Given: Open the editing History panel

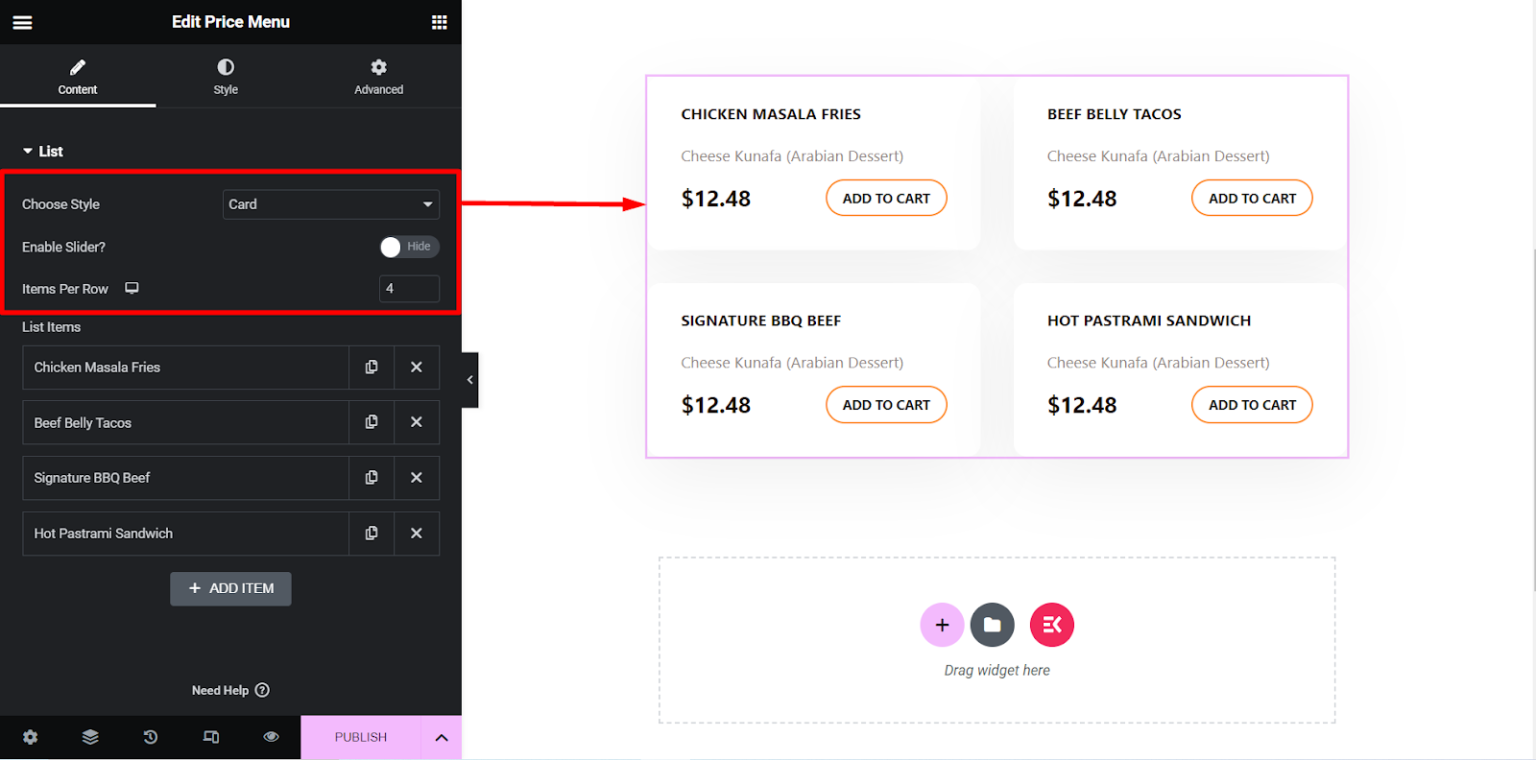Looking at the screenshot, I should pyautogui.click(x=150, y=737).
